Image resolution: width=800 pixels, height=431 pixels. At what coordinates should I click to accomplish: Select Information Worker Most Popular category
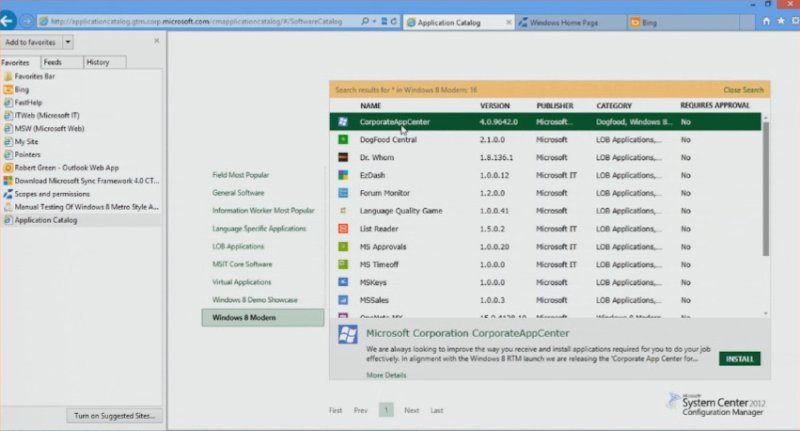pyautogui.click(x=263, y=211)
